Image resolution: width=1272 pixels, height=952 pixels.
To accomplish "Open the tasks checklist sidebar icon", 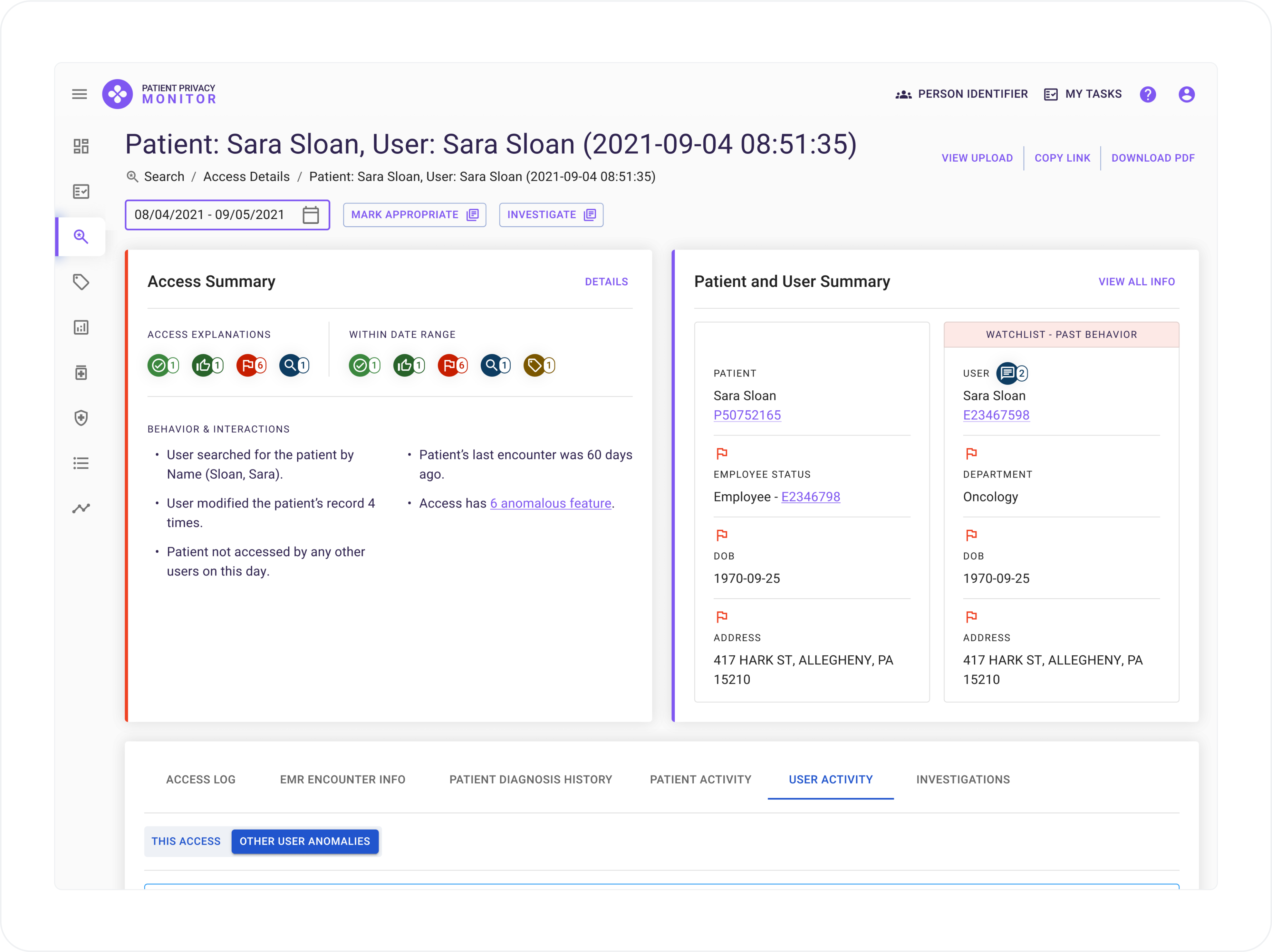I will click(x=81, y=191).
